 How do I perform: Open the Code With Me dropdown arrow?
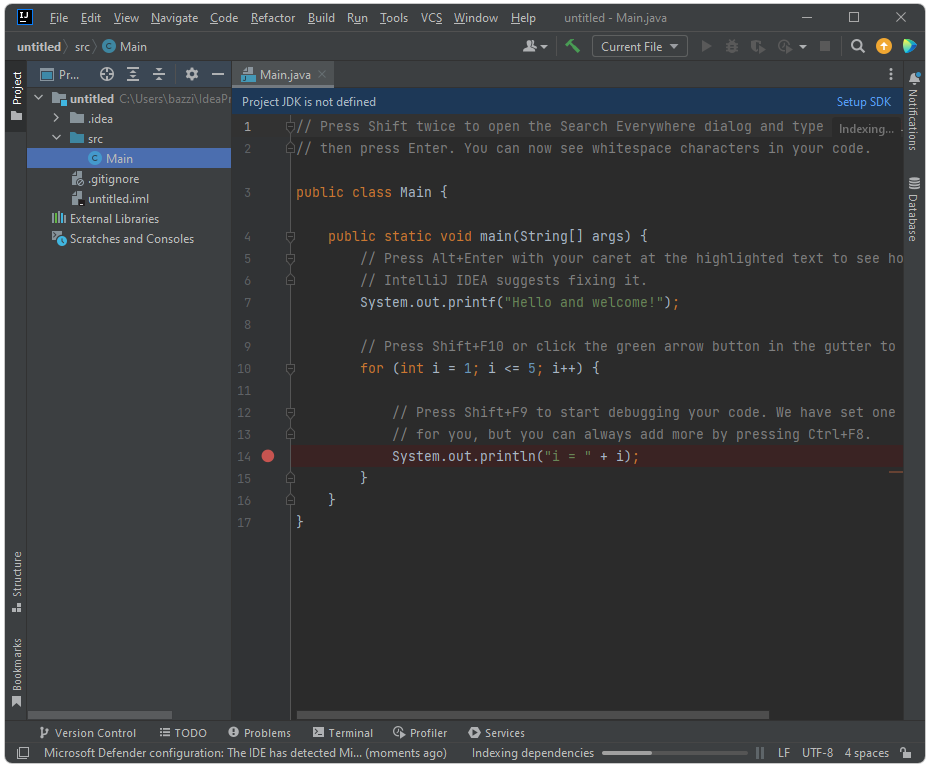click(544, 47)
